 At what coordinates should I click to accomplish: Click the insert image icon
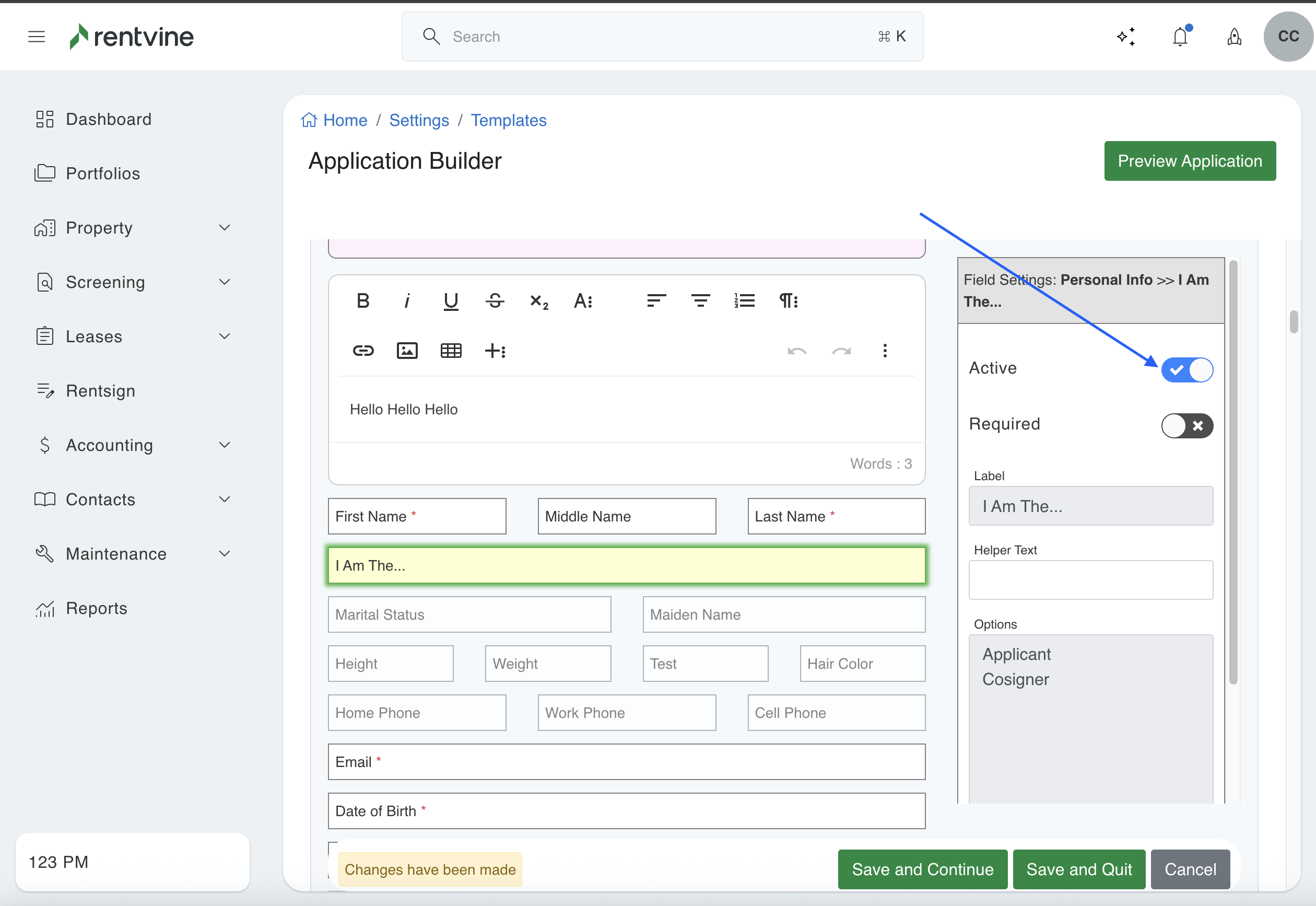pyautogui.click(x=407, y=351)
